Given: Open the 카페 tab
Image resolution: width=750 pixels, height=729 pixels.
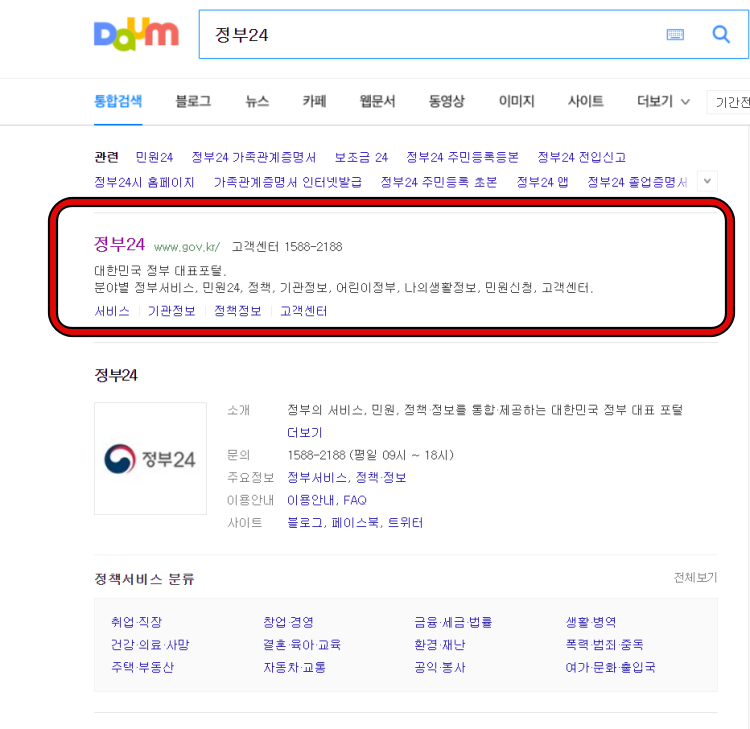Looking at the screenshot, I should coord(314,101).
